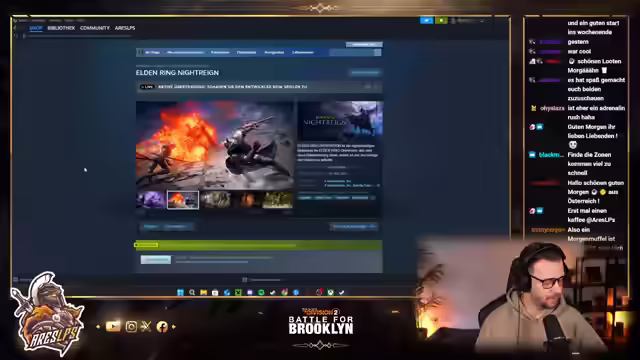Open the account dropdown in Steam title bar

(x=468, y=20)
